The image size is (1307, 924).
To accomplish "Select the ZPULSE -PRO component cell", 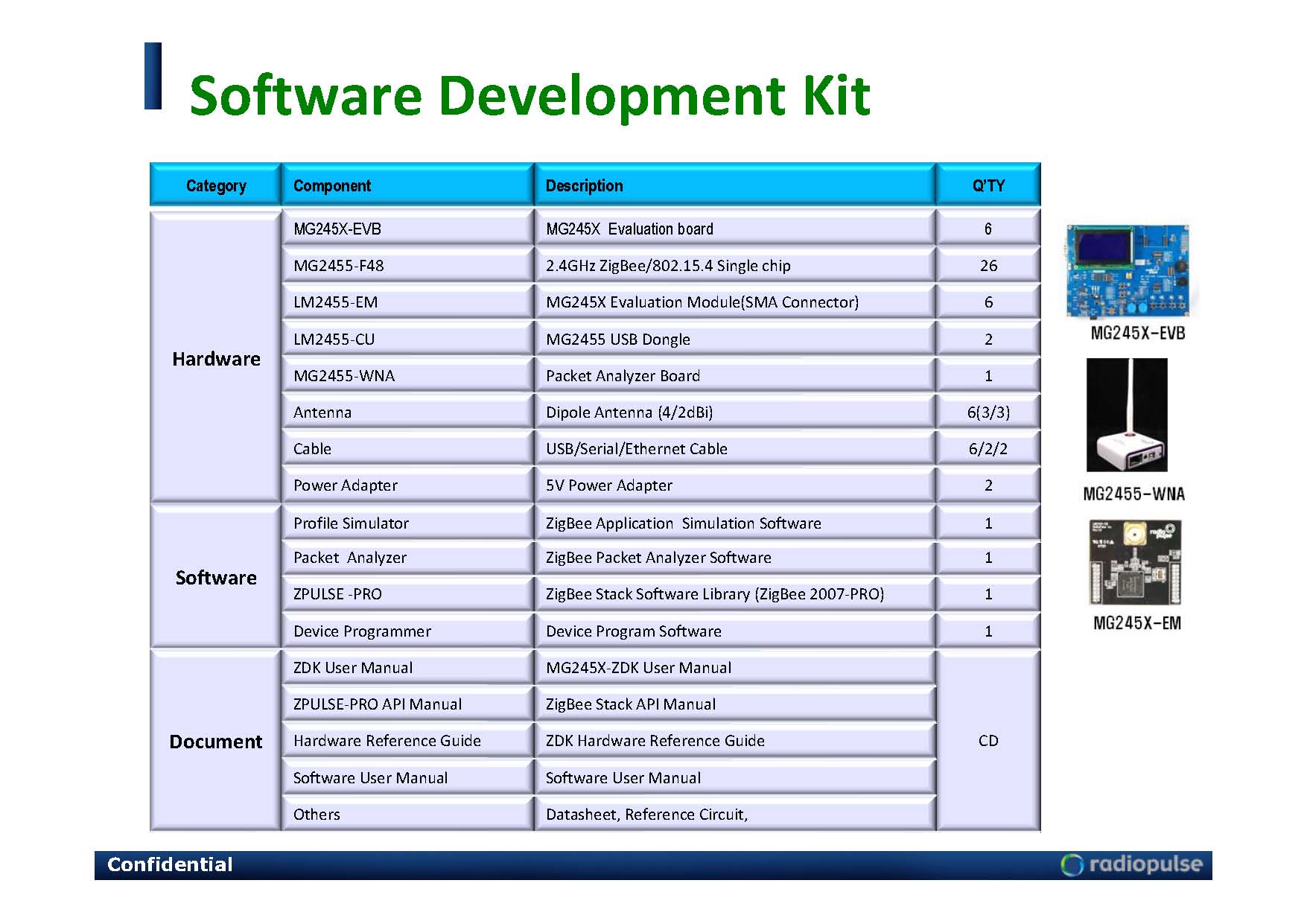I will (407, 594).
